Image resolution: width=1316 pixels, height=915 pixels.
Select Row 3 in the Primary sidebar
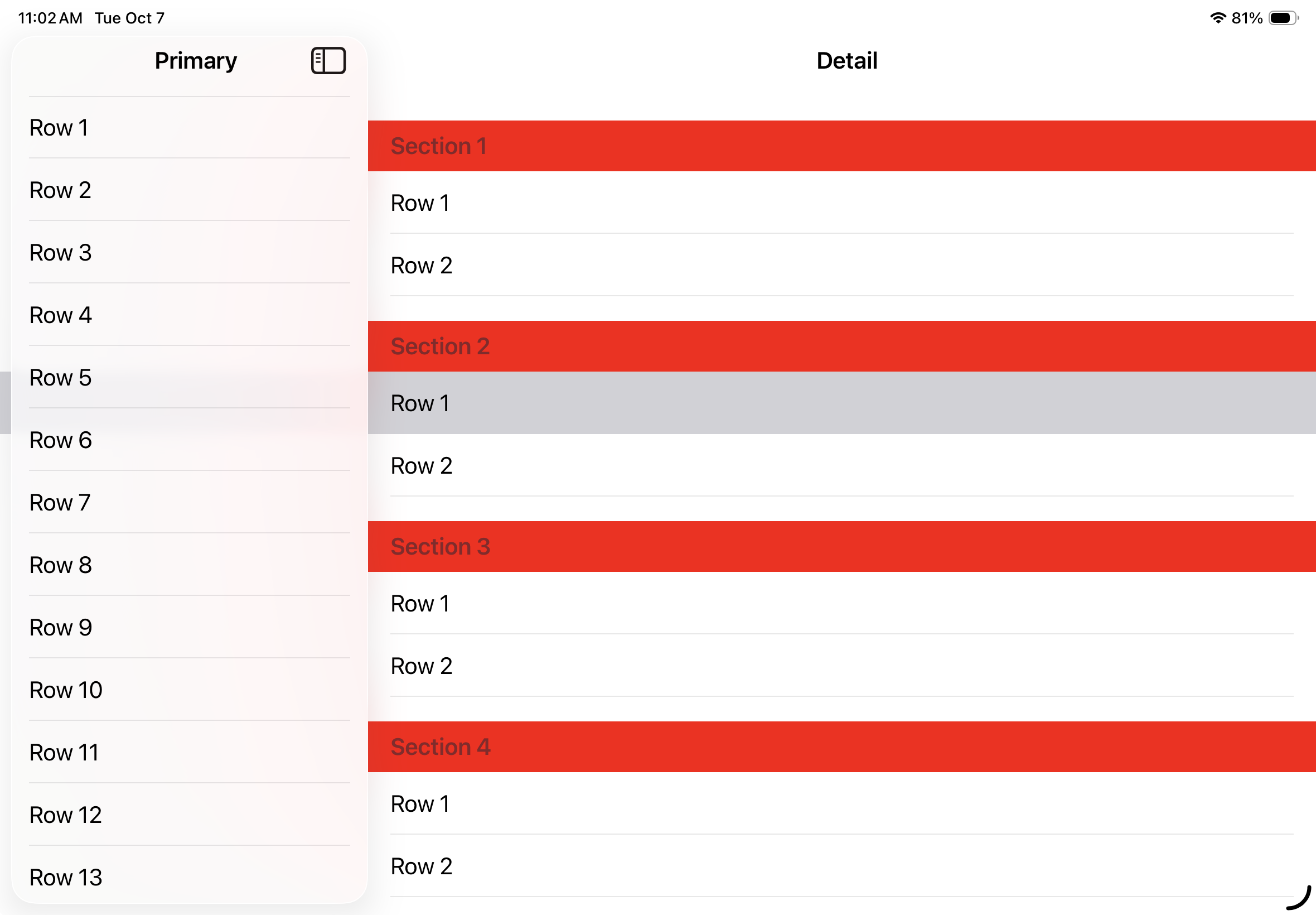[x=189, y=252]
